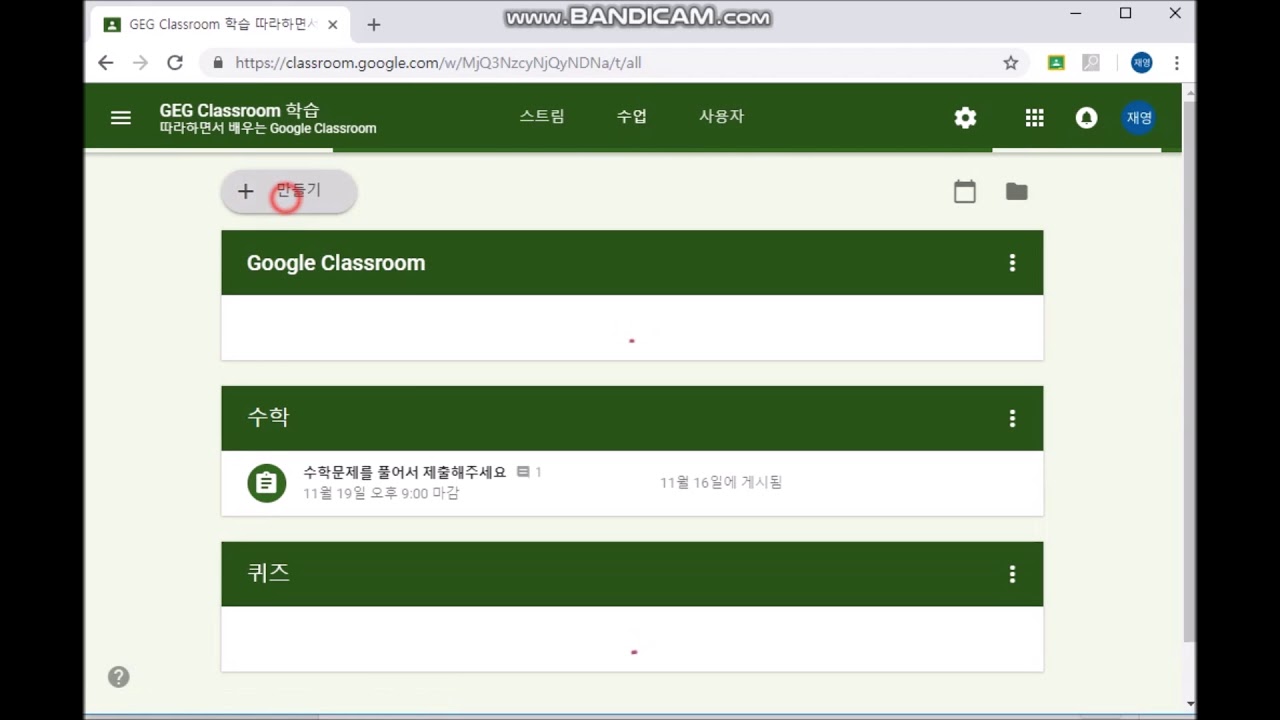This screenshot has width=1280, height=720.
Task: Minimize the Chrome window
Action: pos(1076,14)
